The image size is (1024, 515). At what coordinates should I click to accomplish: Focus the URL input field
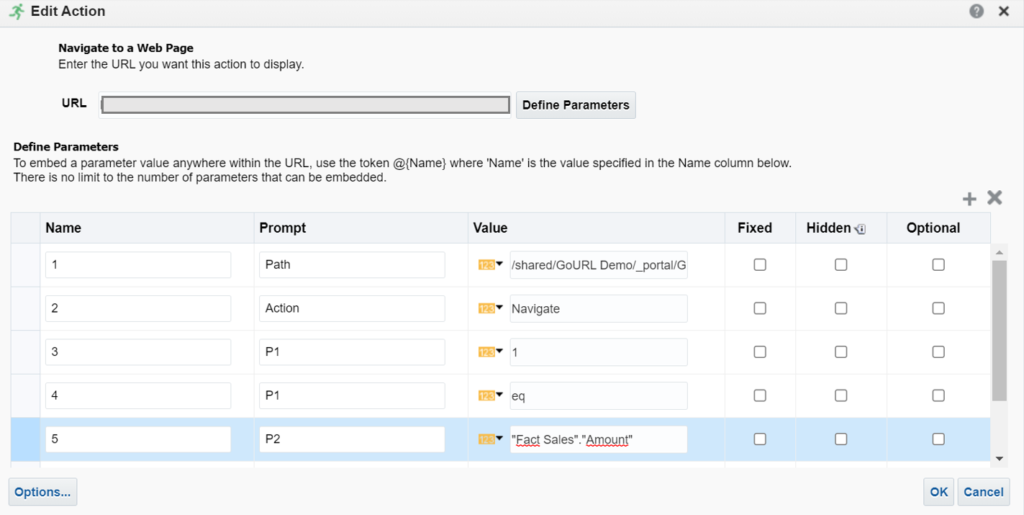click(305, 105)
